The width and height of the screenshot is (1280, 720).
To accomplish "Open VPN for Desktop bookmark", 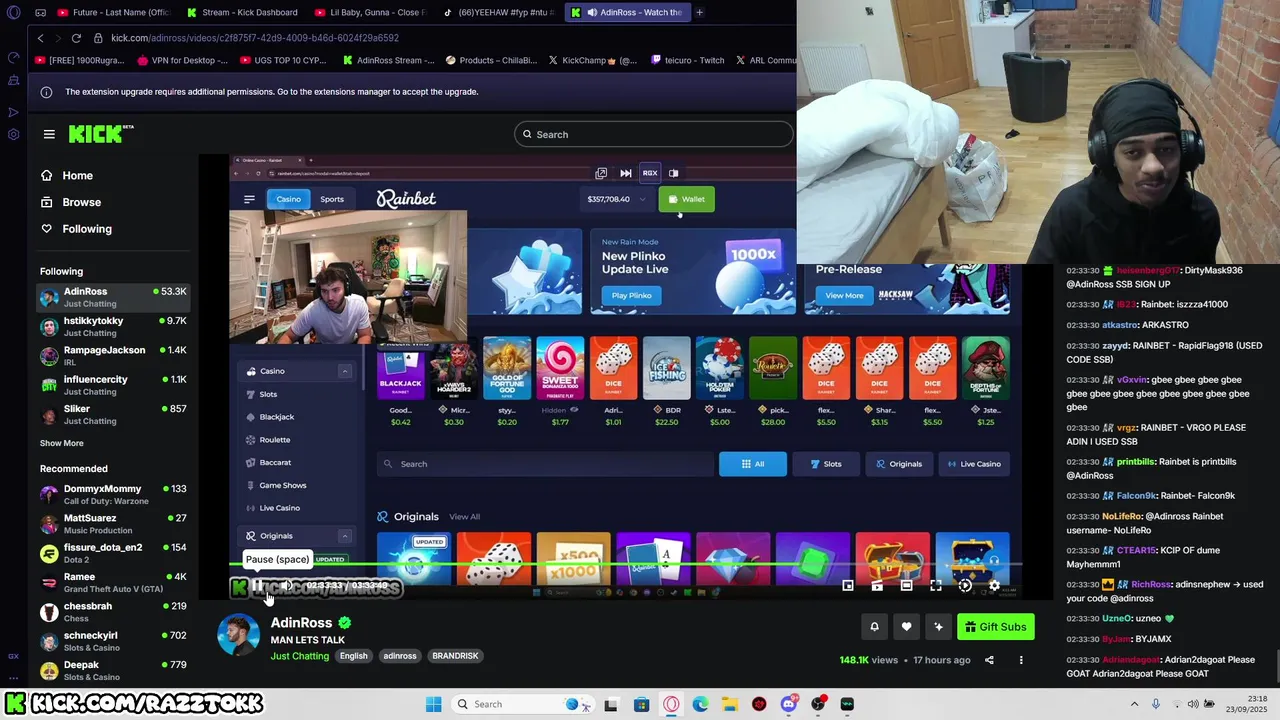I will pyautogui.click(x=182, y=60).
